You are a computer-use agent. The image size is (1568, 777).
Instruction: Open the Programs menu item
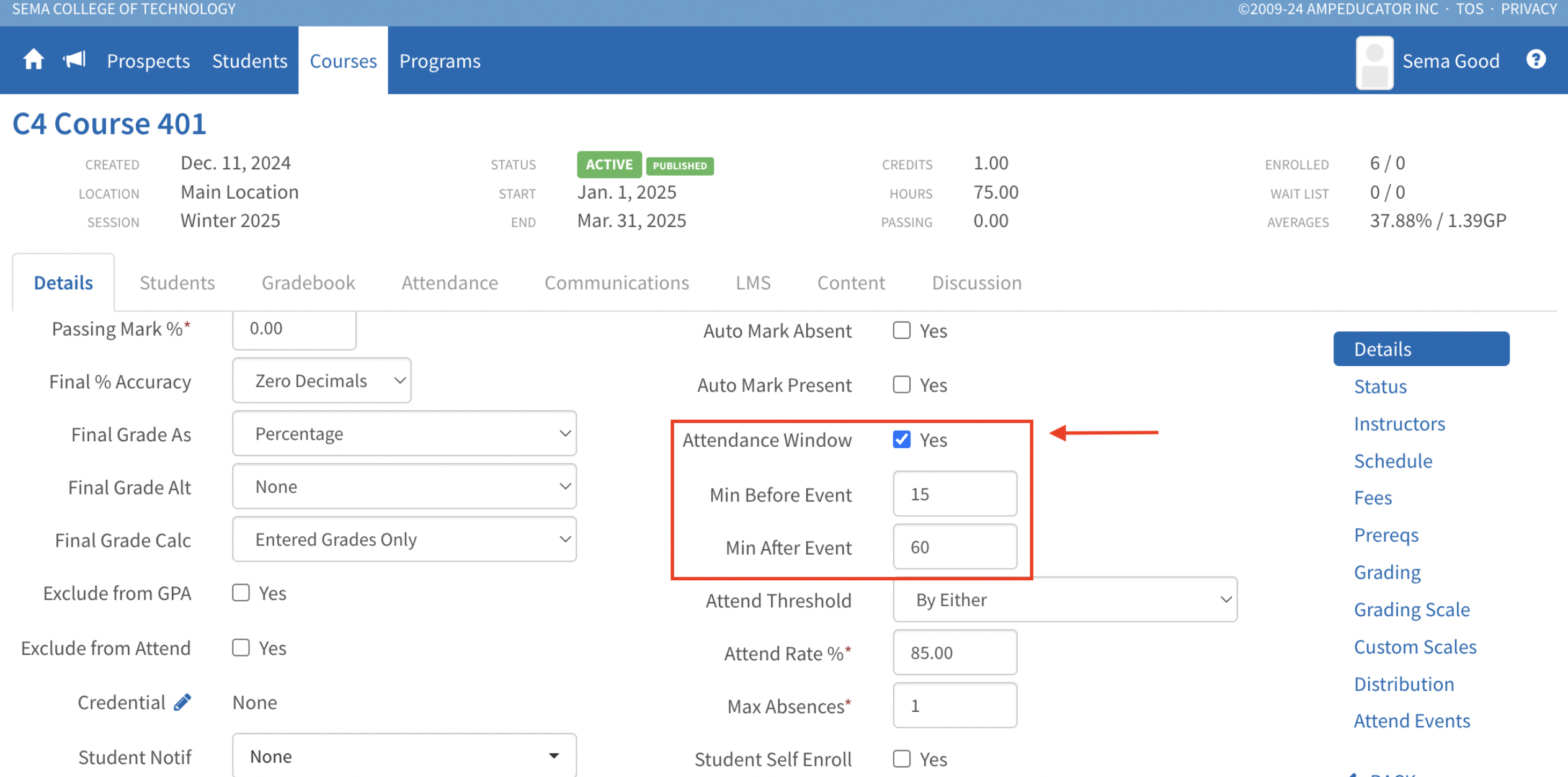tap(440, 61)
